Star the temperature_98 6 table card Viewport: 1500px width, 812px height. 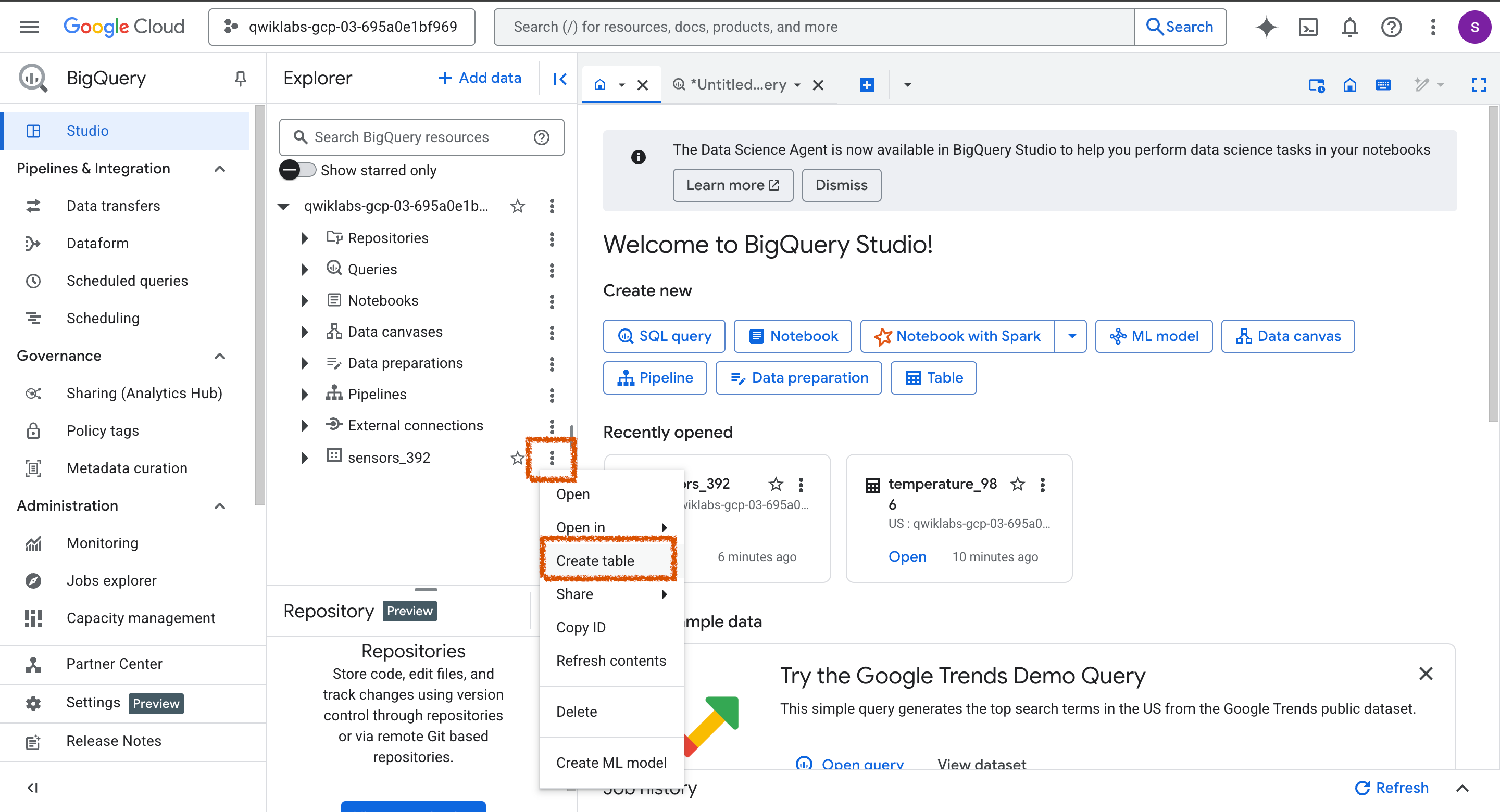click(x=1017, y=484)
